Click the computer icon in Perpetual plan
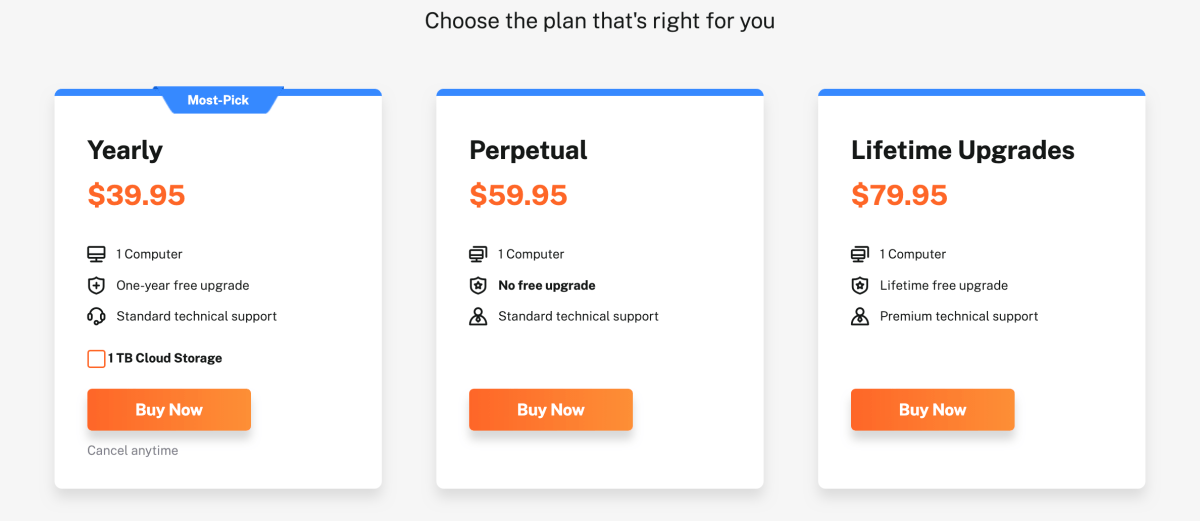The height and width of the screenshot is (521, 1200). coord(478,254)
